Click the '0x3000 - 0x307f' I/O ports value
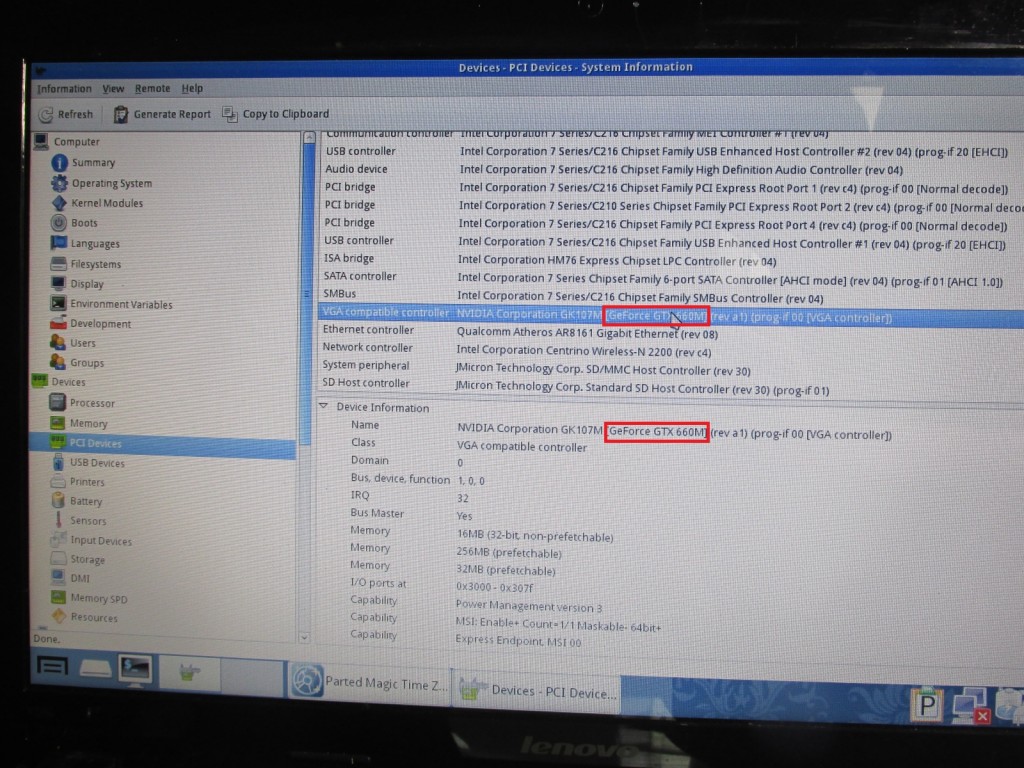1024x768 pixels. click(x=494, y=587)
